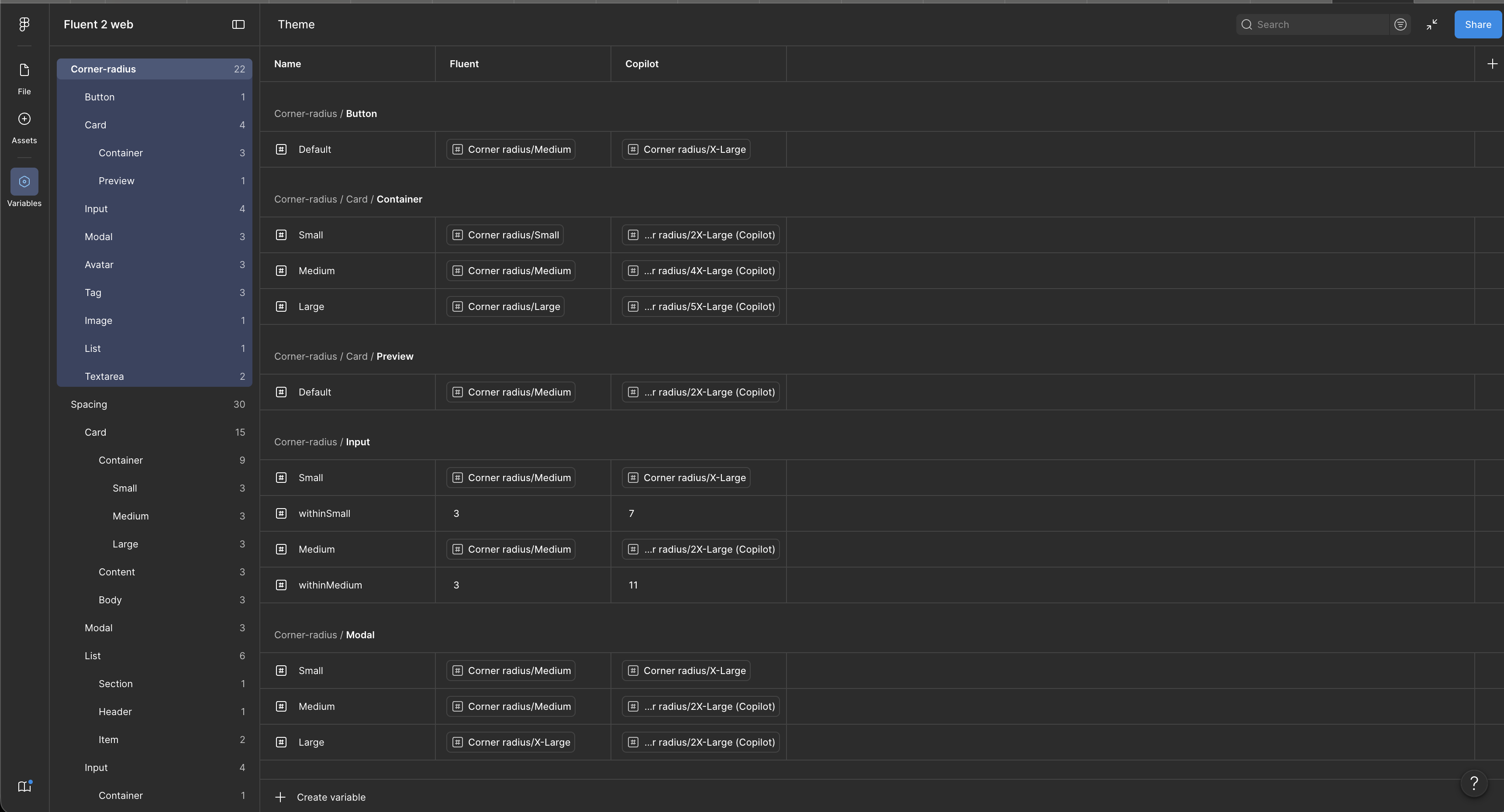Select Section group under List
1504x812 pixels.
coord(154,684)
